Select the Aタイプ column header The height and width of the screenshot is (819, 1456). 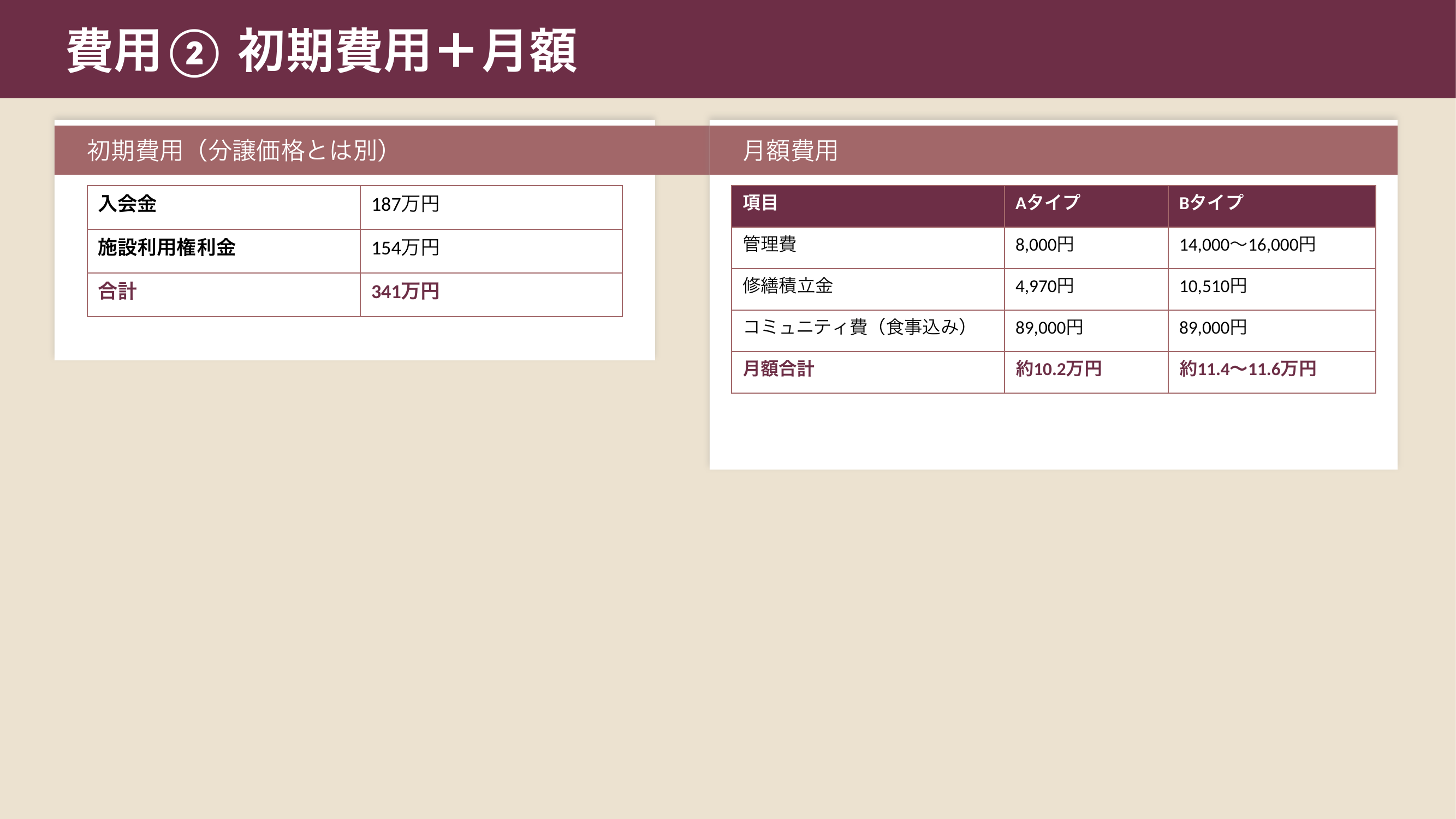point(1047,203)
